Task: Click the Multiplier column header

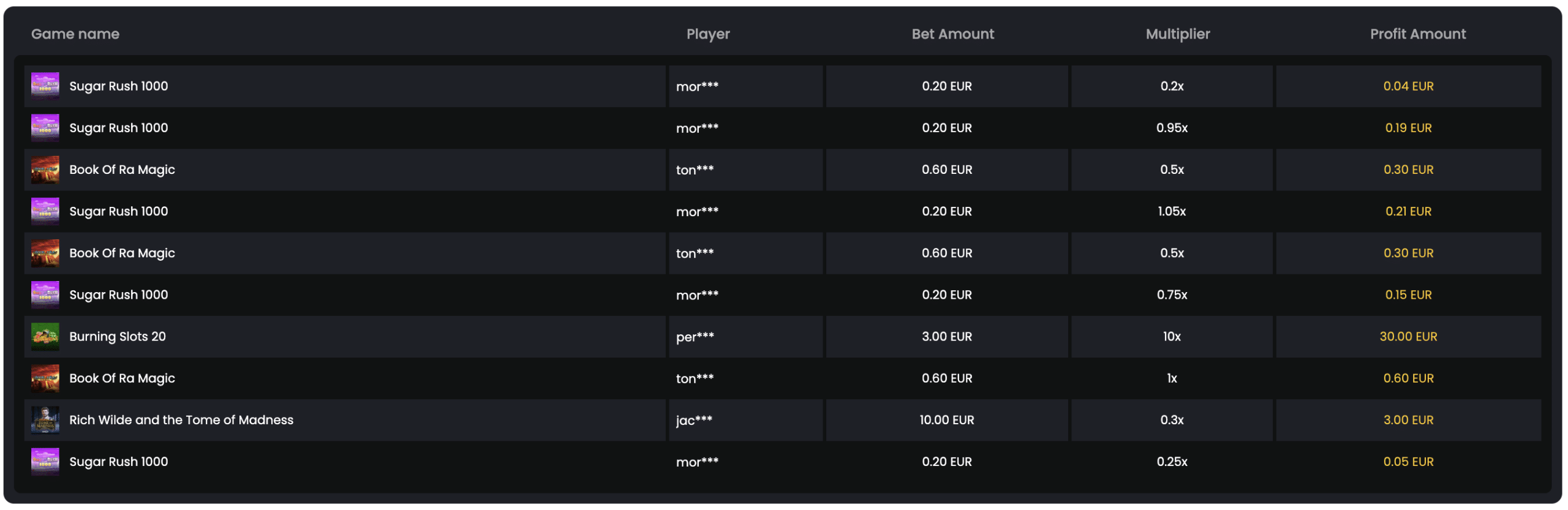Action: coord(1177,34)
